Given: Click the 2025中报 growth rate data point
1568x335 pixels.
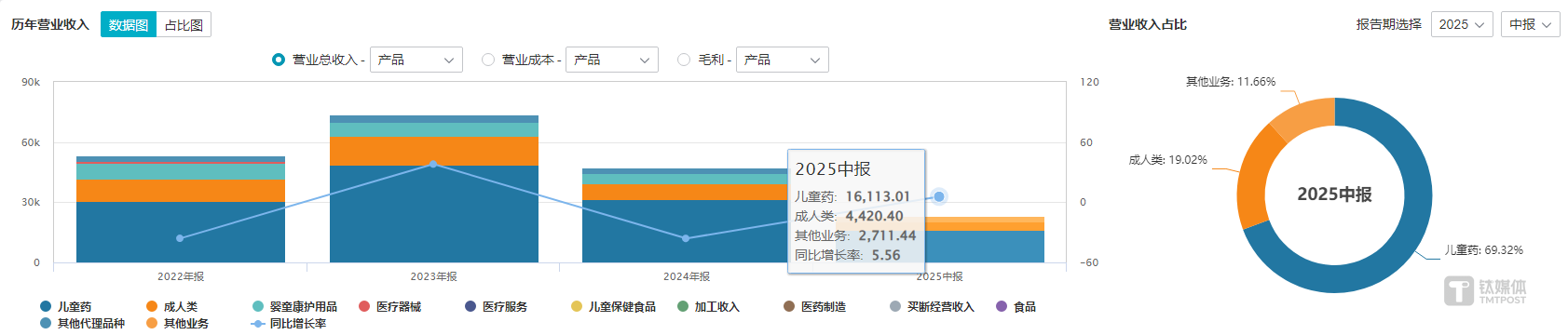Looking at the screenshot, I should click(x=939, y=196).
